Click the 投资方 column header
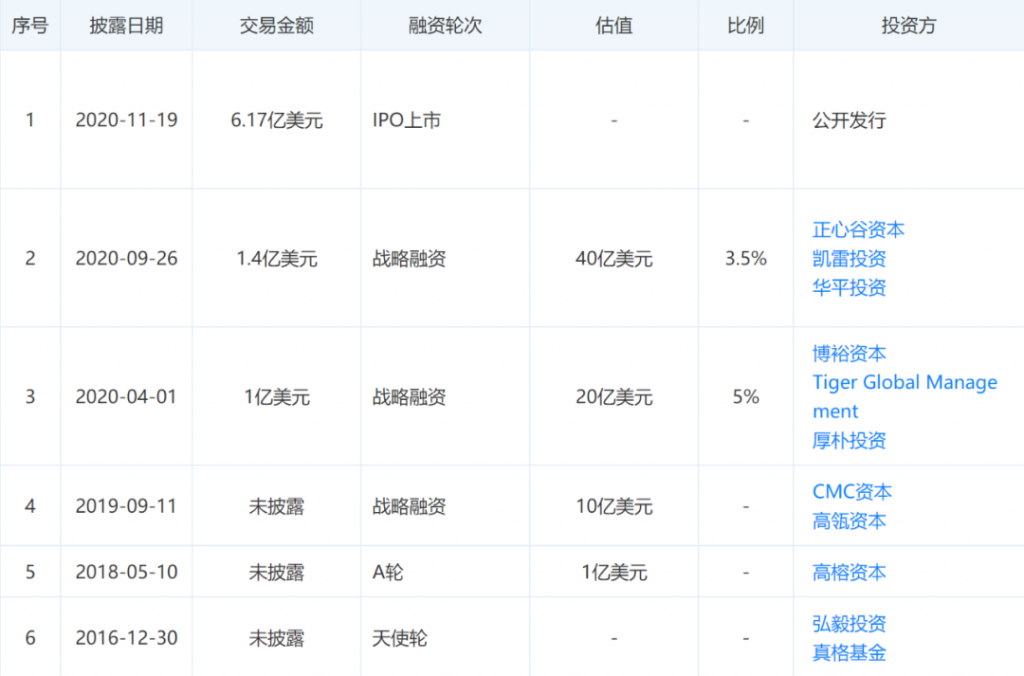The width and height of the screenshot is (1024, 676). tap(908, 26)
